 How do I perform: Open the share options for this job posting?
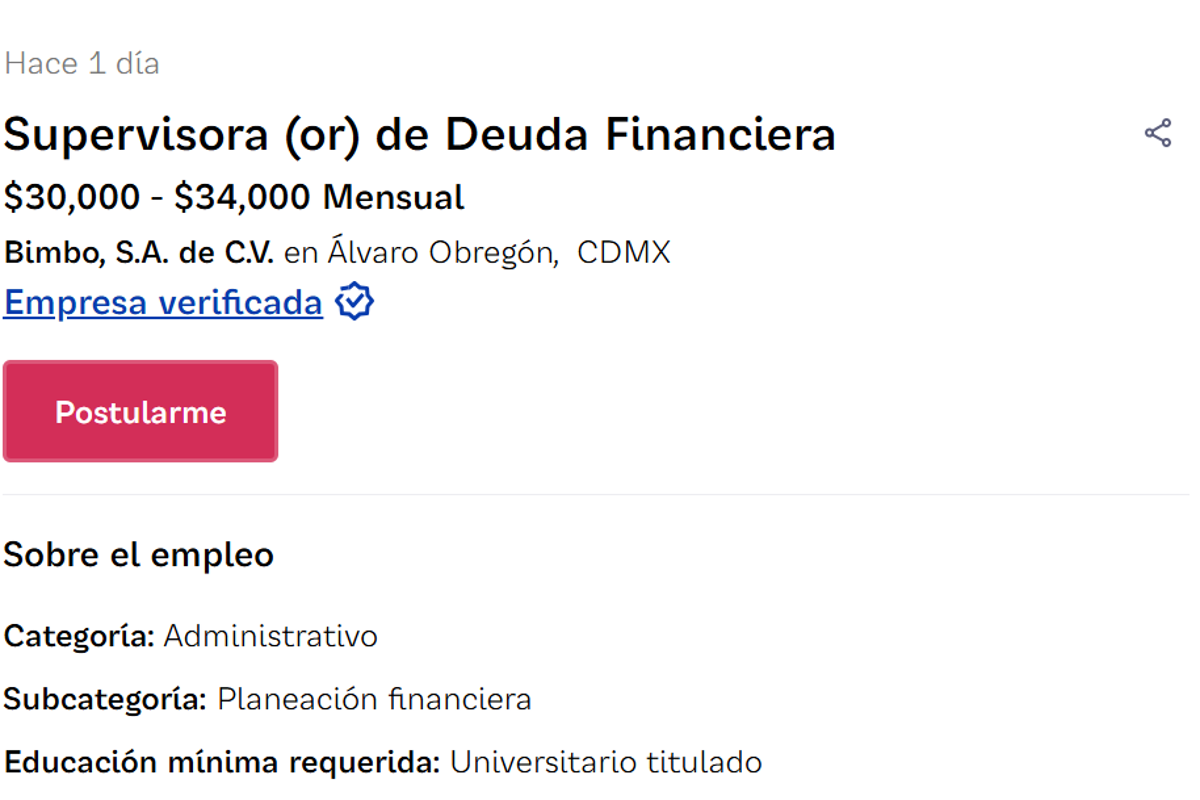1157,131
